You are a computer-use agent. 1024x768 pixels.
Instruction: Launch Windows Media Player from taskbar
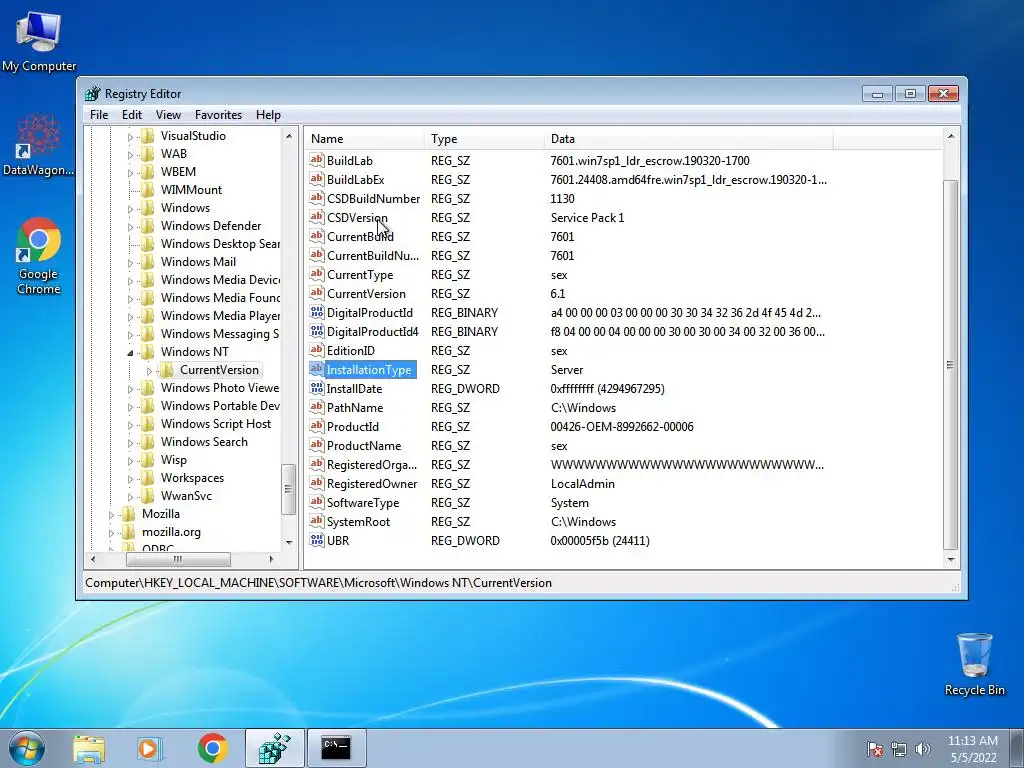[149, 748]
